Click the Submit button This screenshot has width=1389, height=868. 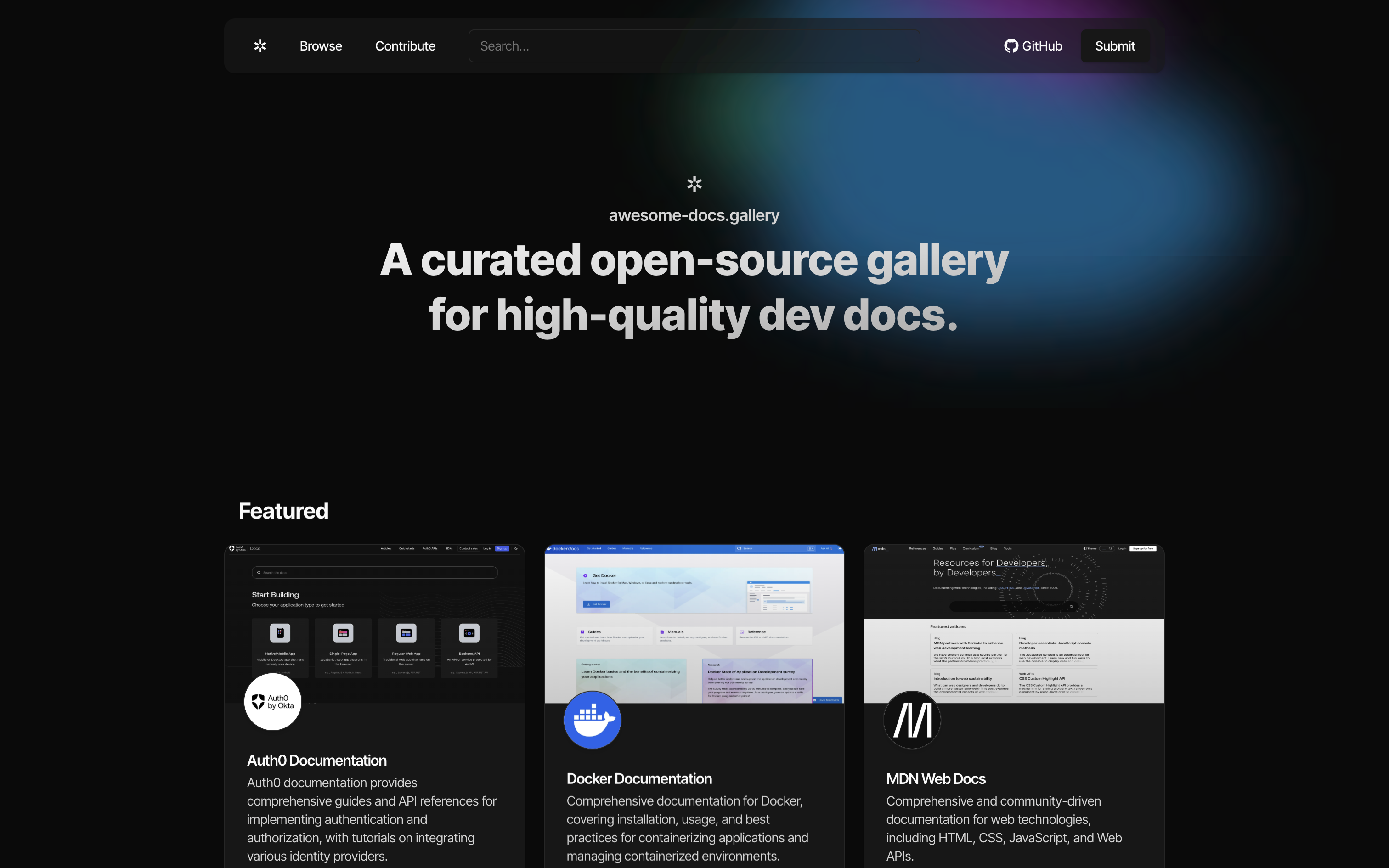click(1115, 46)
